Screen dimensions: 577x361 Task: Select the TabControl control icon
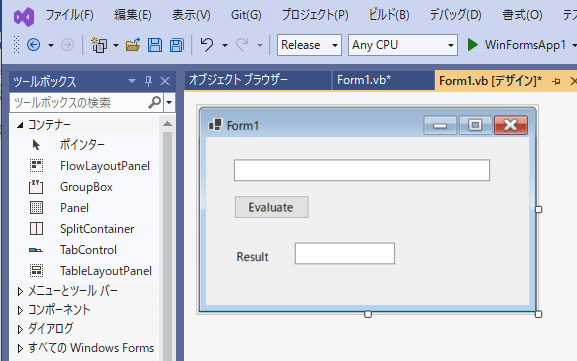[36, 250]
